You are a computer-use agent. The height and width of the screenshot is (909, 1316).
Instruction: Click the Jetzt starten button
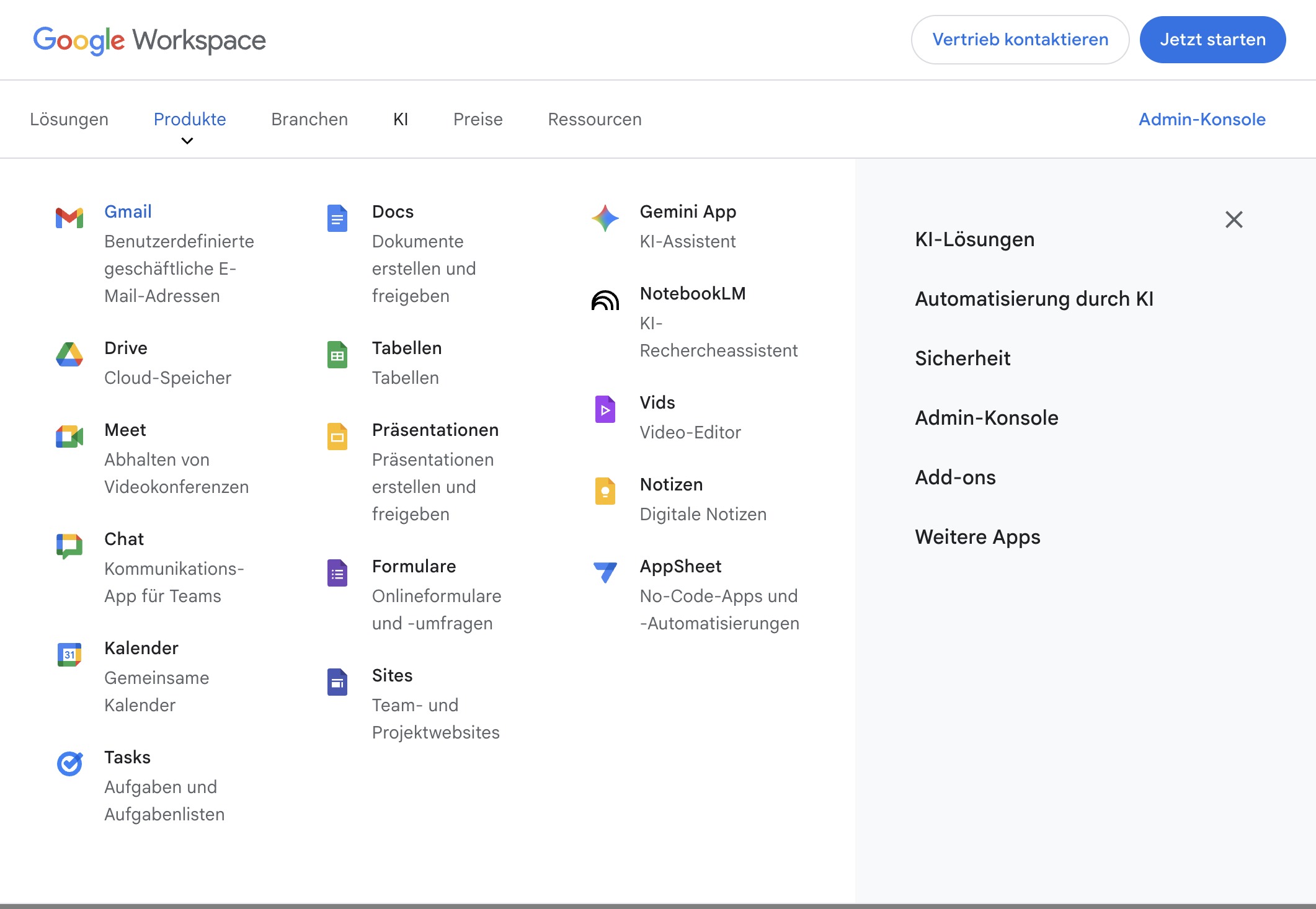1213,40
